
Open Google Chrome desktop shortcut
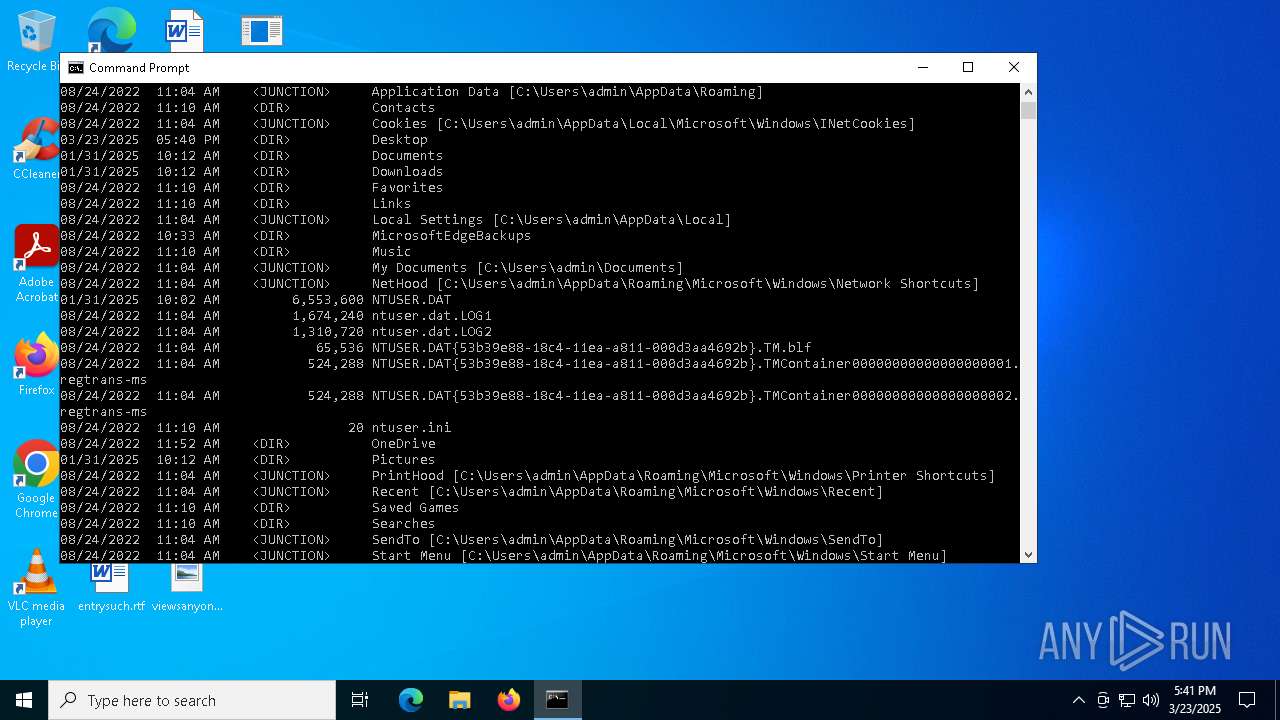pyautogui.click(x=36, y=479)
